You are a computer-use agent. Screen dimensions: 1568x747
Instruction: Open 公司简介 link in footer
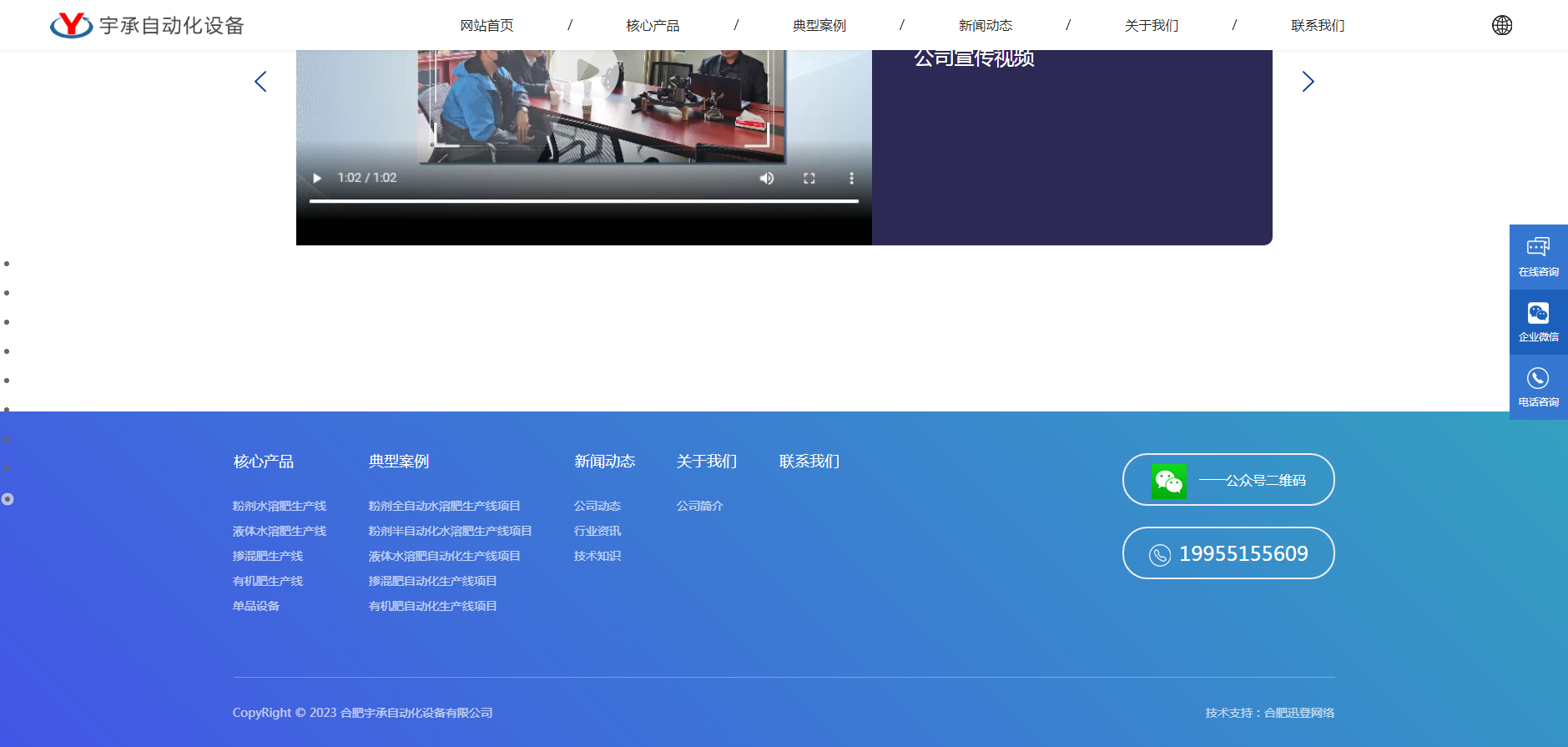(699, 506)
